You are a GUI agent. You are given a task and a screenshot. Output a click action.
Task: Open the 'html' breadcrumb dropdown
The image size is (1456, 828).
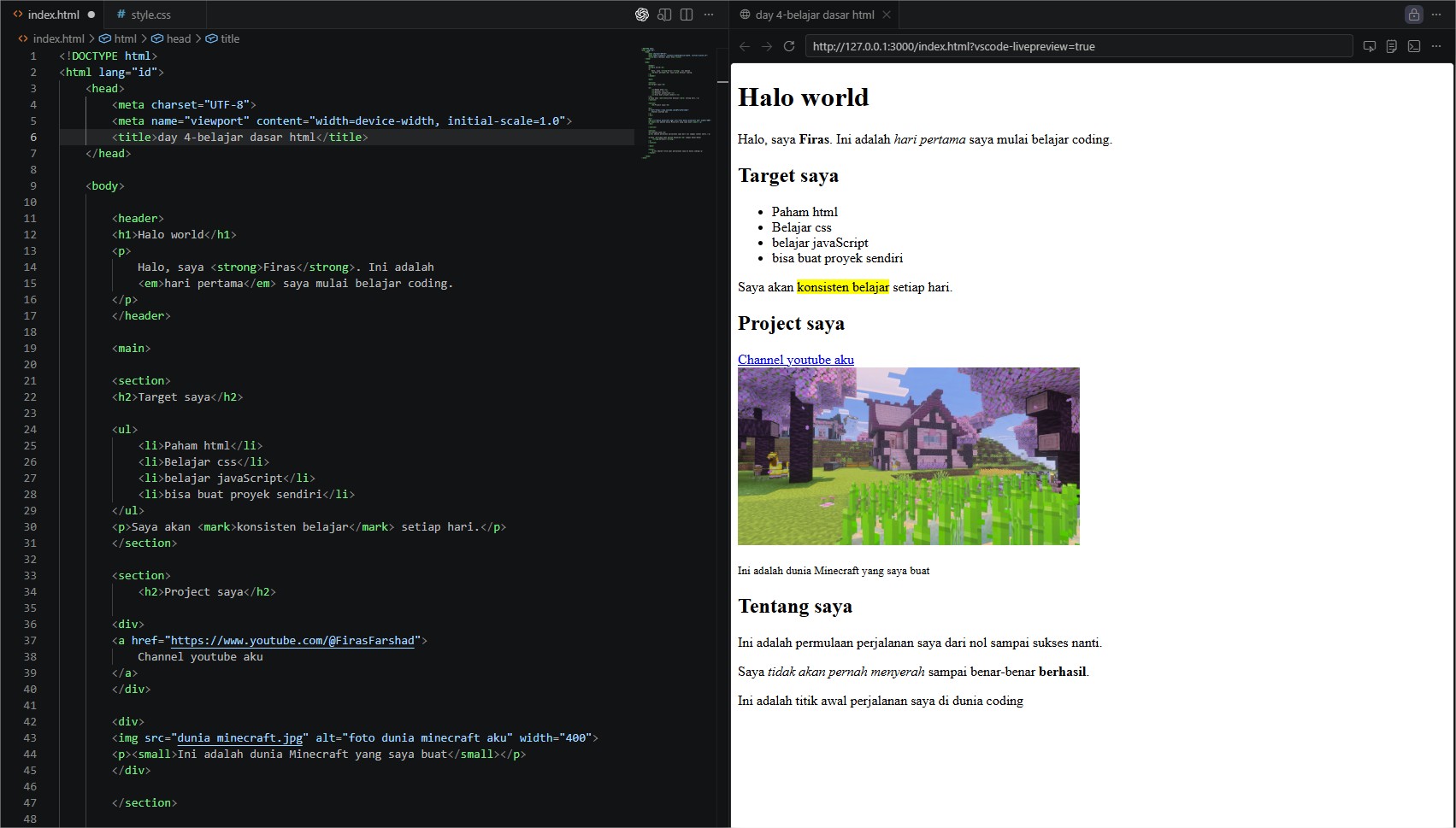124,38
